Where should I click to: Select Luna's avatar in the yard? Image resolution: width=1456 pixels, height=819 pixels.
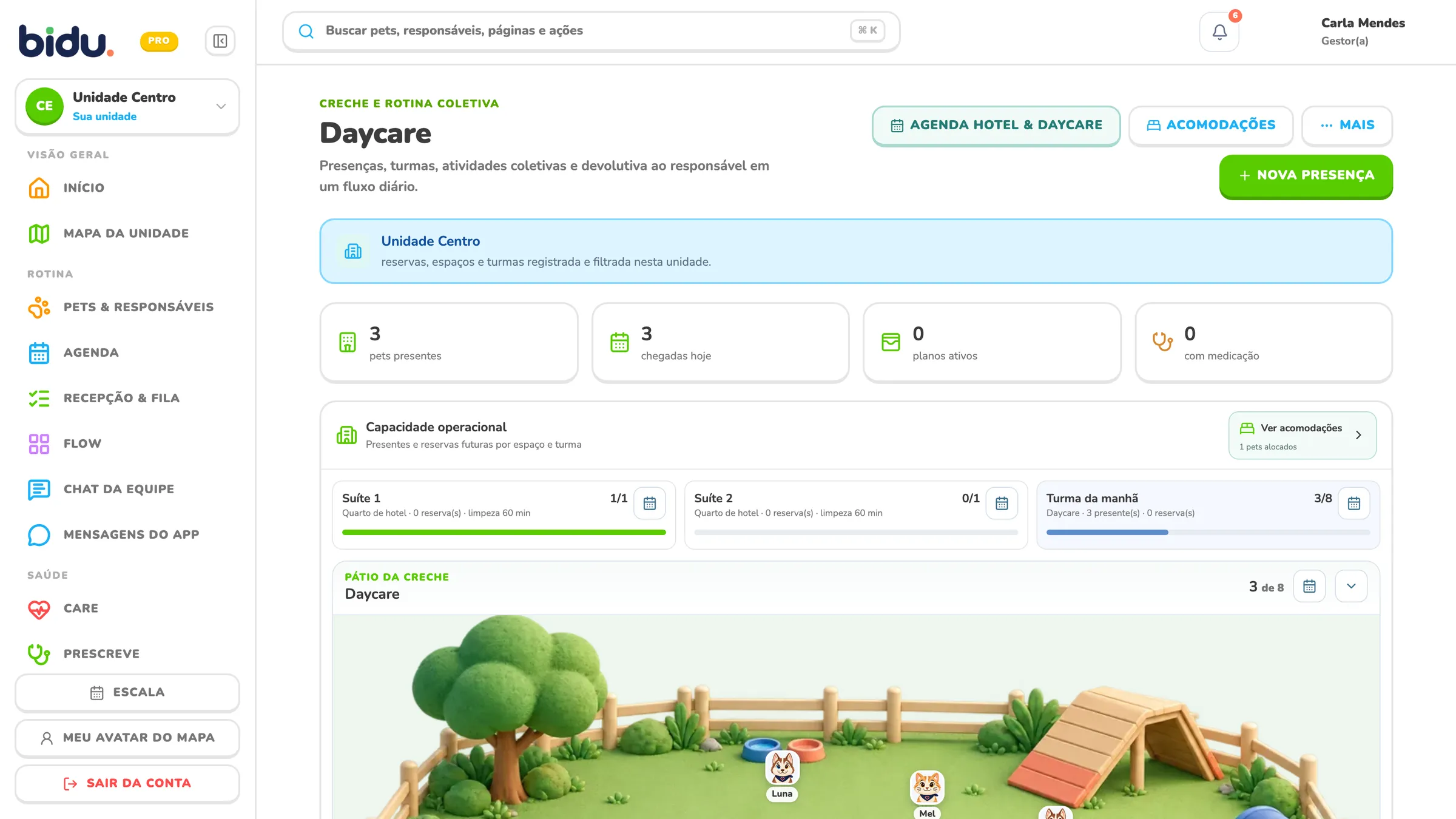(x=782, y=768)
